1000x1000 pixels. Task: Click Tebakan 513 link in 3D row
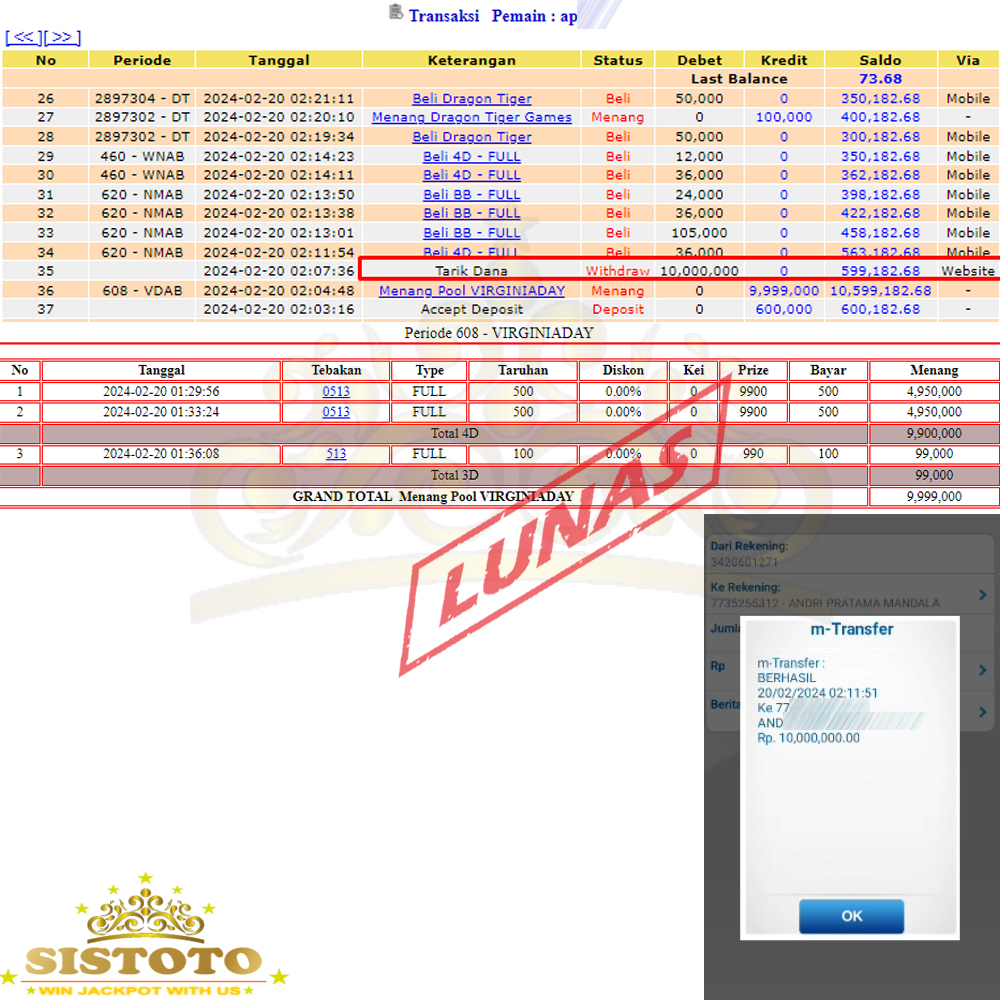point(336,454)
